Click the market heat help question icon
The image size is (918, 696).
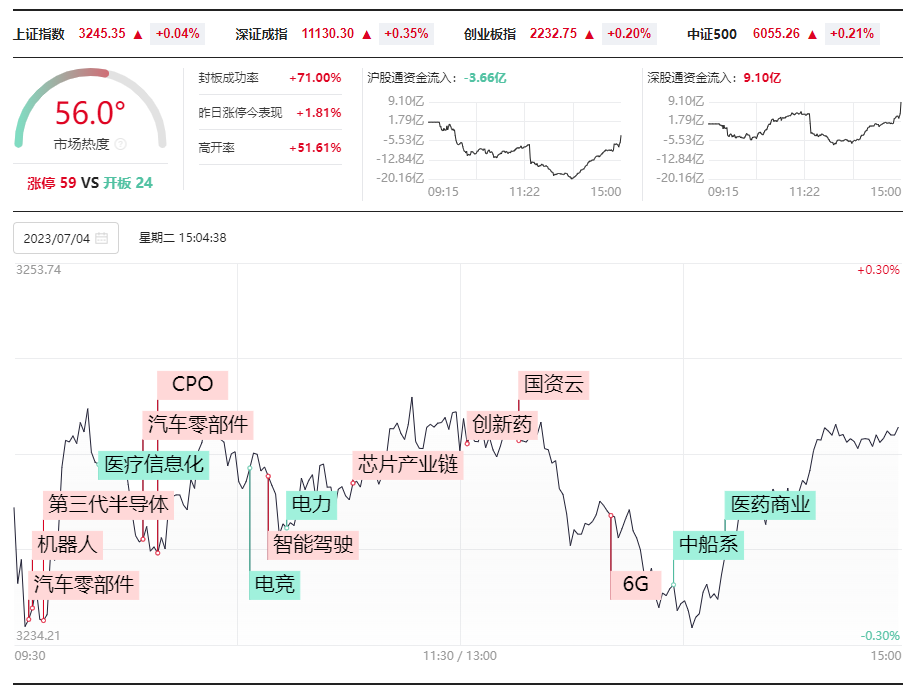121,144
